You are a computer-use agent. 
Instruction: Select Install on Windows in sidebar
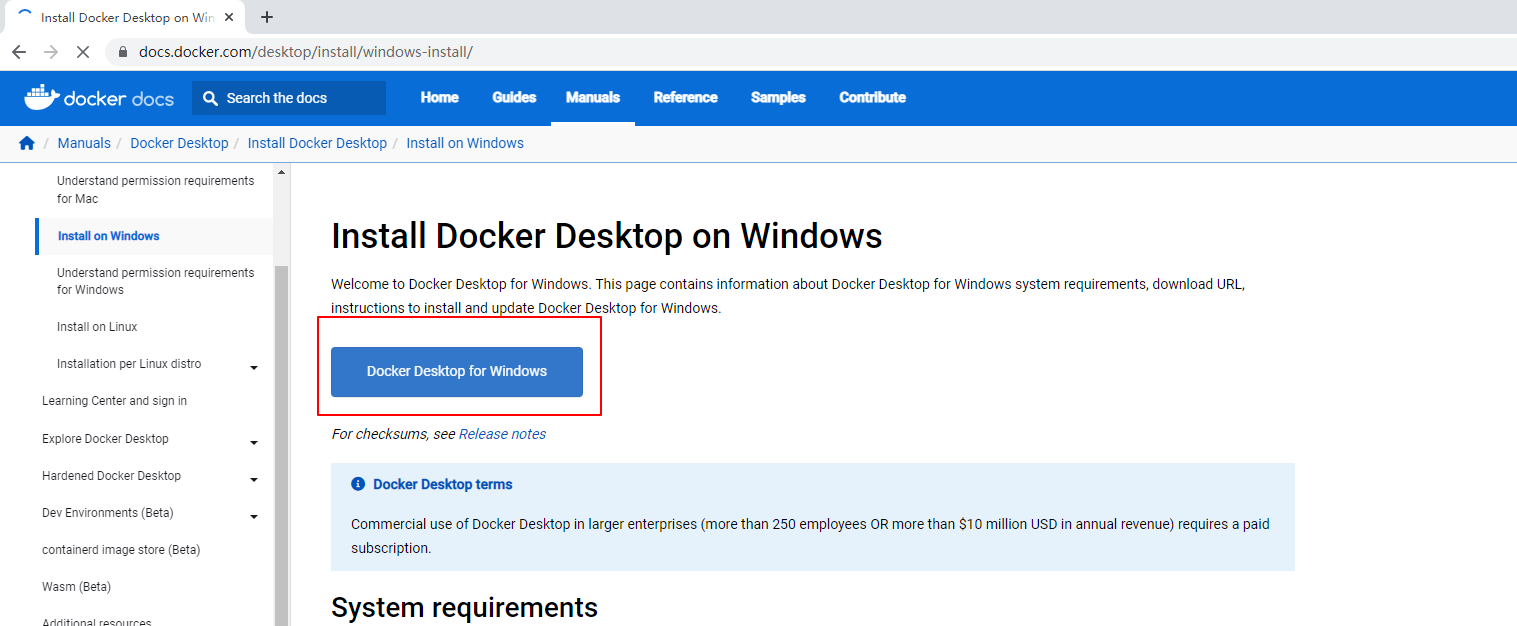tap(109, 236)
